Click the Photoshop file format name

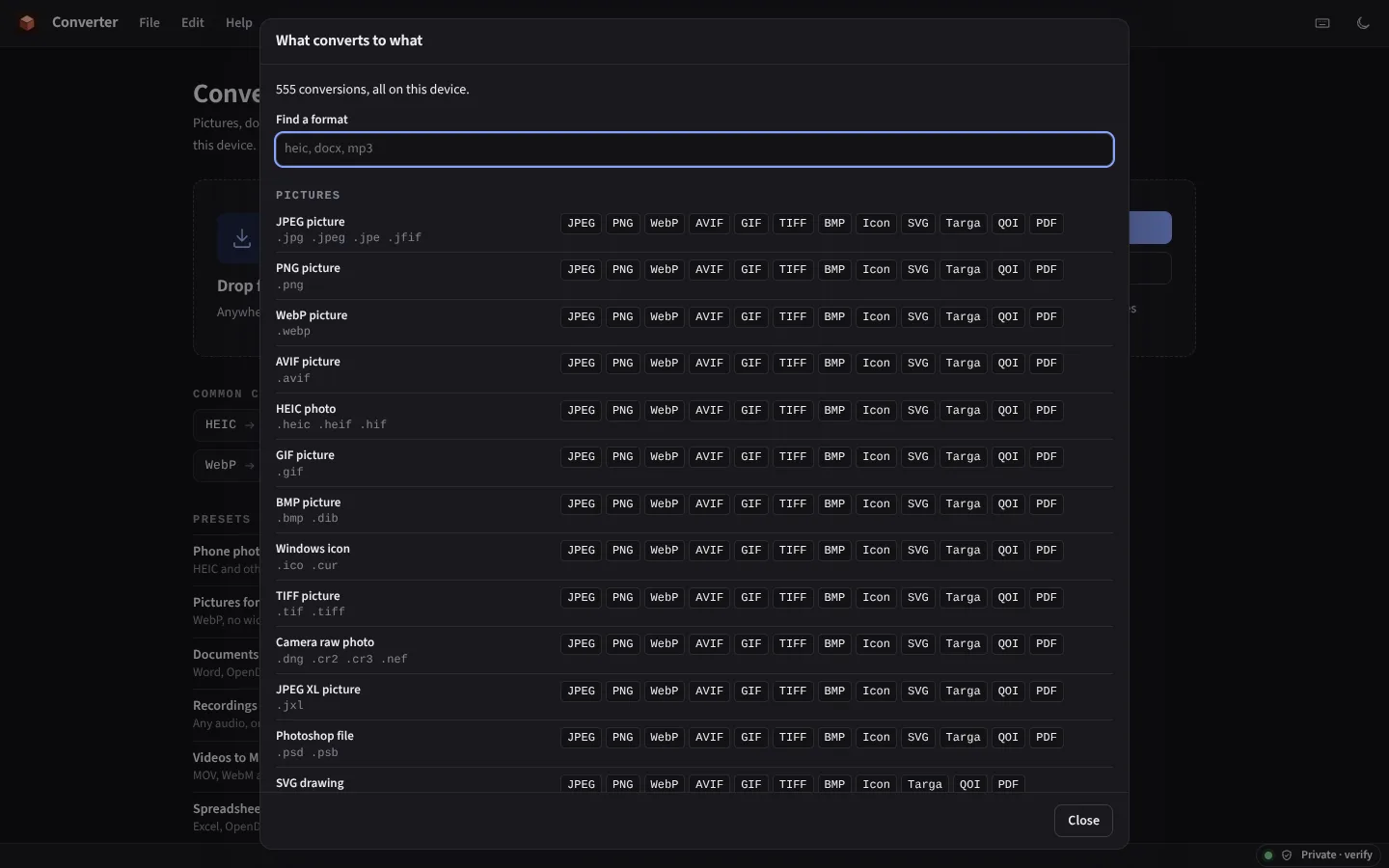click(x=314, y=736)
